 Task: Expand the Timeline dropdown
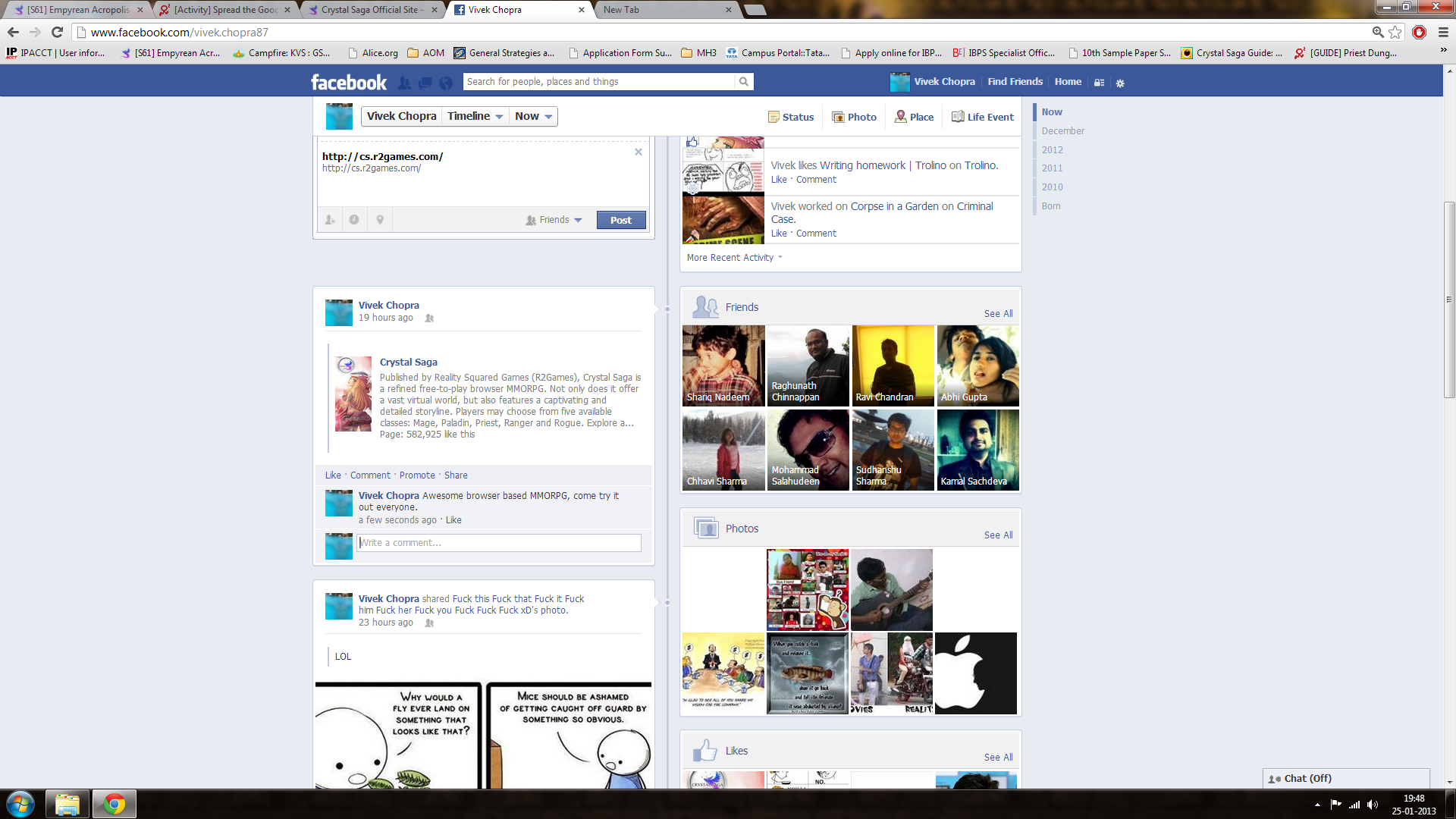tap(475, 116)
